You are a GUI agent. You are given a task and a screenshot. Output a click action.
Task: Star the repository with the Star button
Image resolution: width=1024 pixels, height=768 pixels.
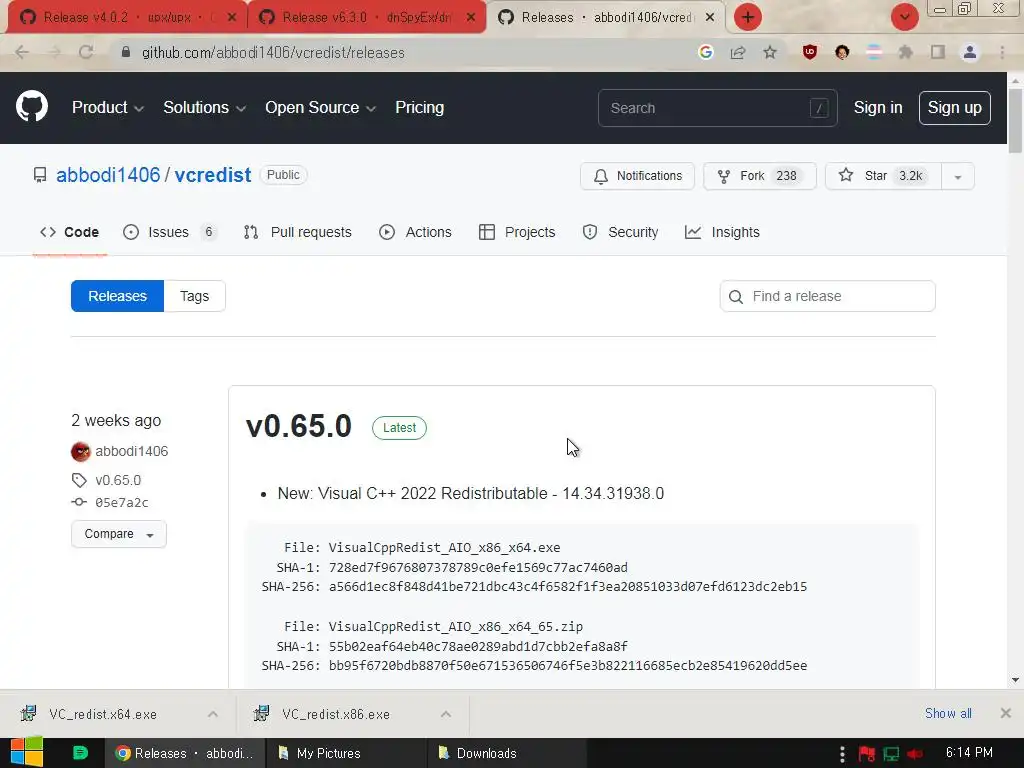pyautogui.click(x=883, y=176)
